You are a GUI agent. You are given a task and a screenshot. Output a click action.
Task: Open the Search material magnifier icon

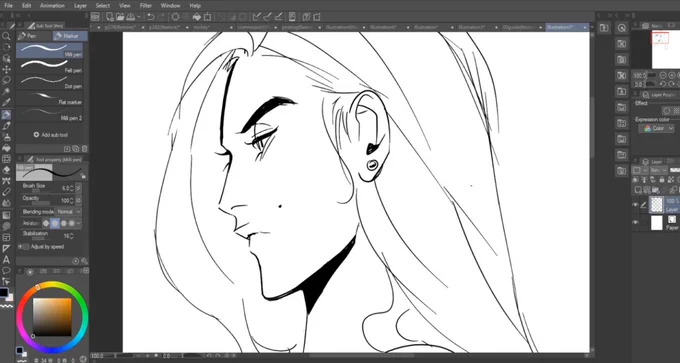pos(621,28)
